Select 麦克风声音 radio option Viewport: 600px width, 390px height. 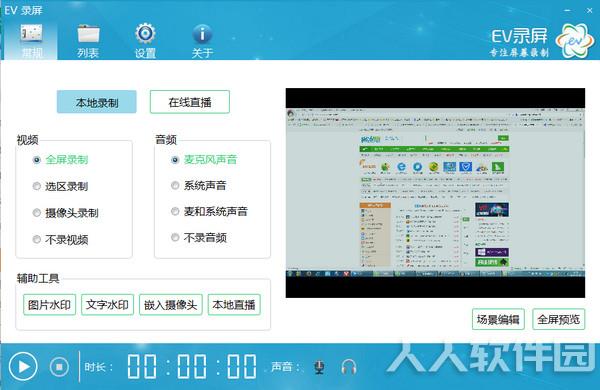pyautogui.click(x=204, y=160)
